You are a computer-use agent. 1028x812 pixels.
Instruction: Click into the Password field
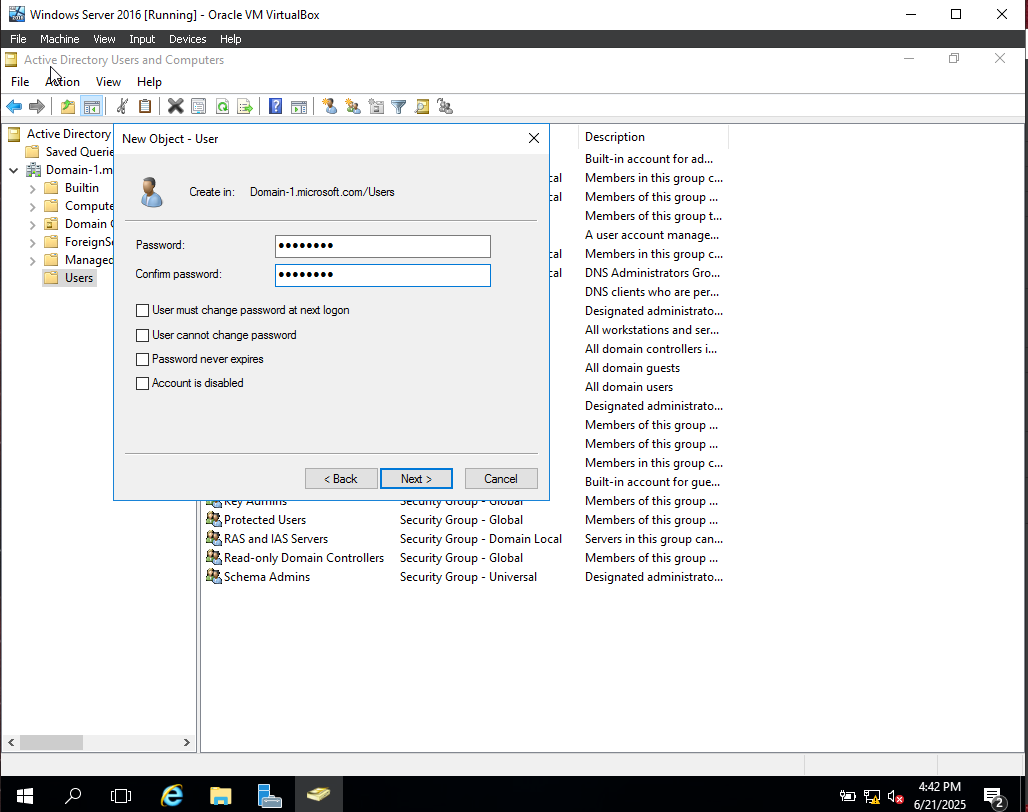coord(382,246)
